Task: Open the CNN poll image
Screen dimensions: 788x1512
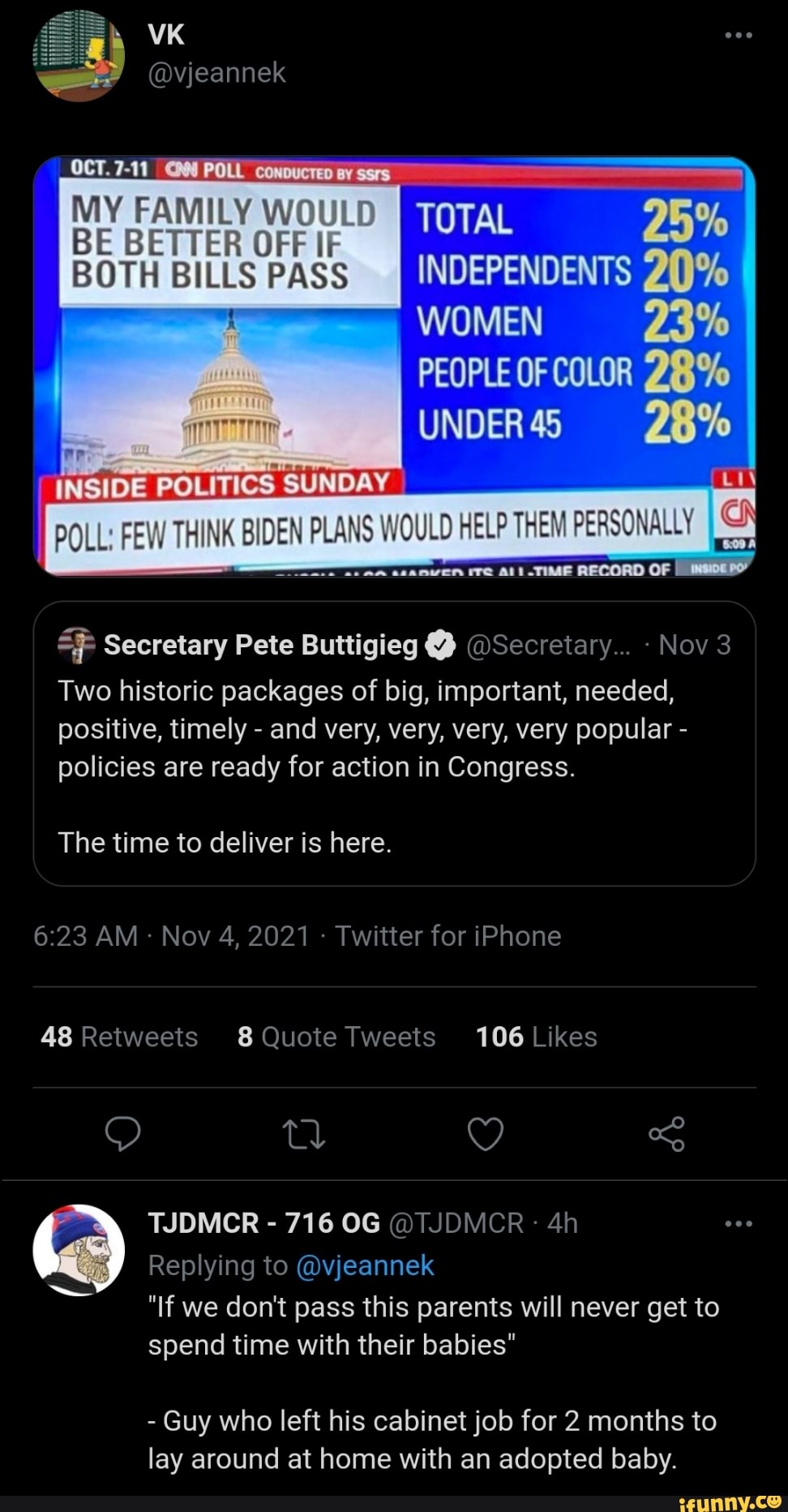Action: [x=394, y=366]
